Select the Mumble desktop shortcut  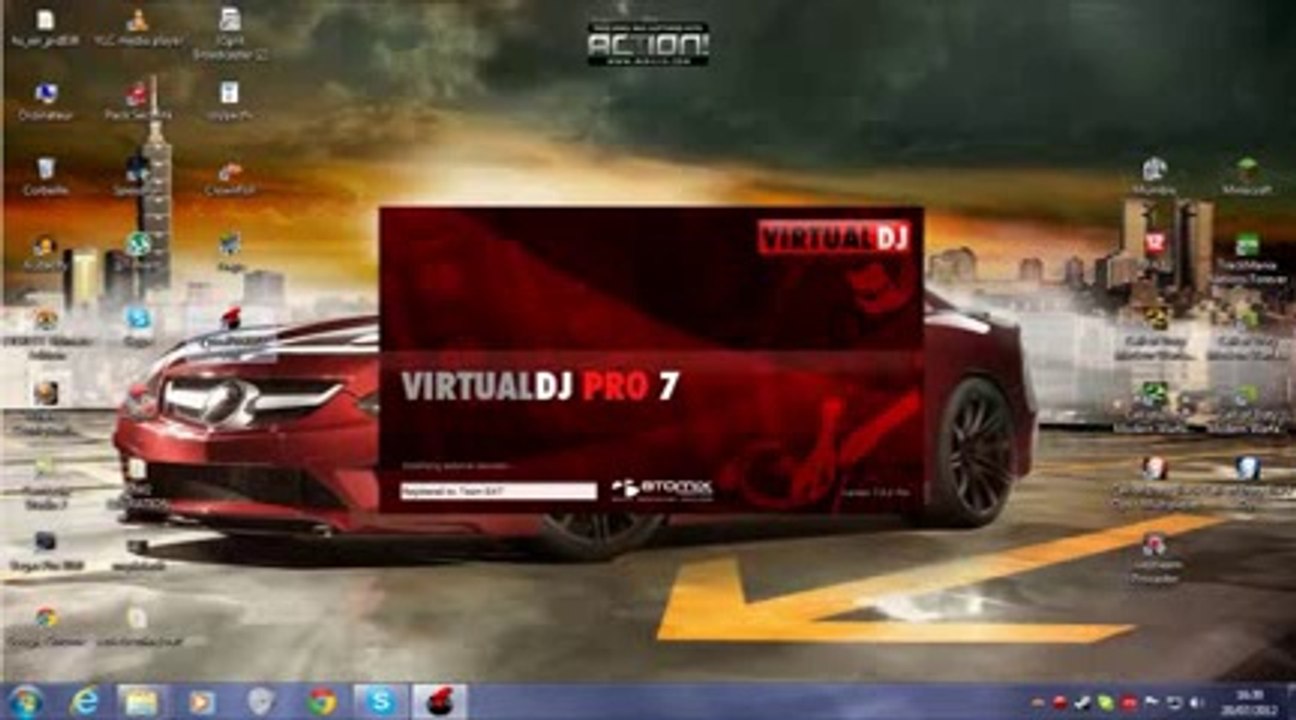tap(1155, 176)
